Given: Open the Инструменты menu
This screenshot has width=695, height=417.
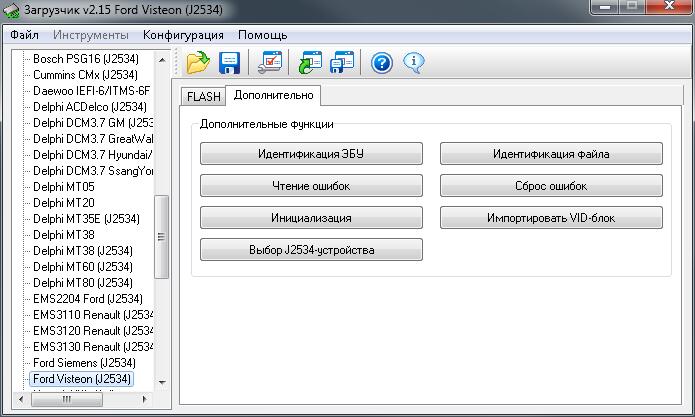Looking at the screenshot, I should (x=91, y=35).
